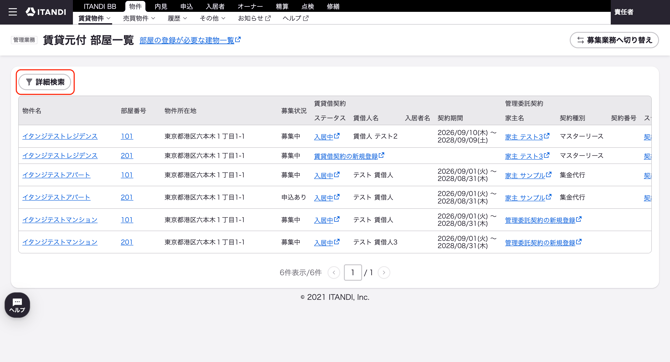Click the 申込あり status cell

click(x=294, y=197)
